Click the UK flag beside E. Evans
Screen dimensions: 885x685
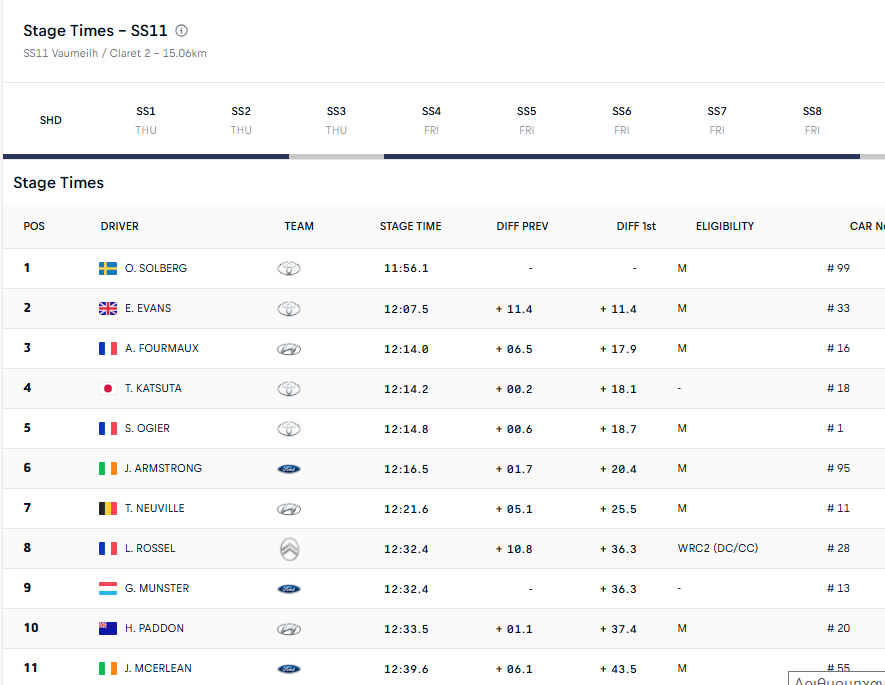(x=108, y=308)
